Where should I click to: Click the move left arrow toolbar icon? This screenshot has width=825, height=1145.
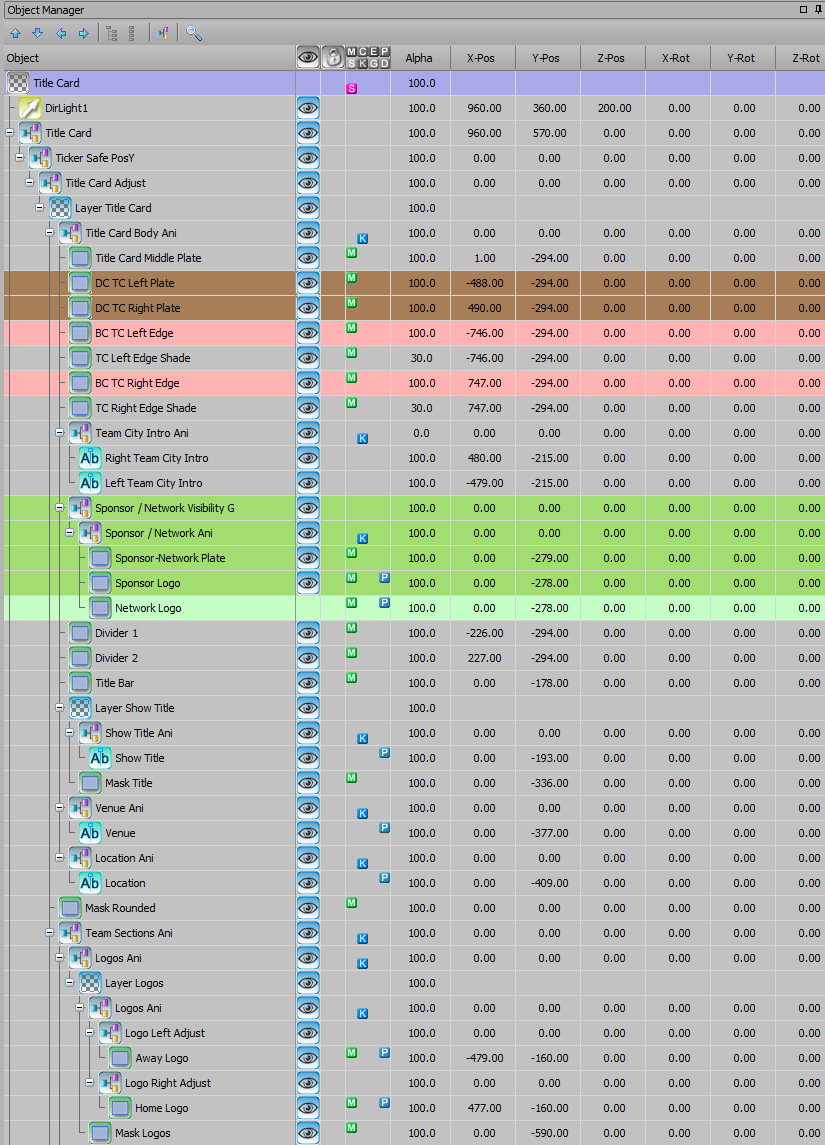point(61,34)
